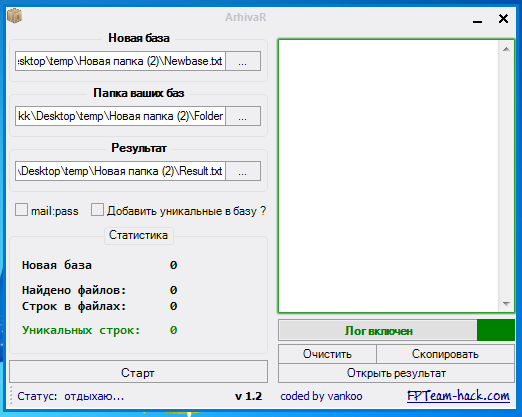Select the Статистика tab label
The image size is (522, 417).
[139, 235]
